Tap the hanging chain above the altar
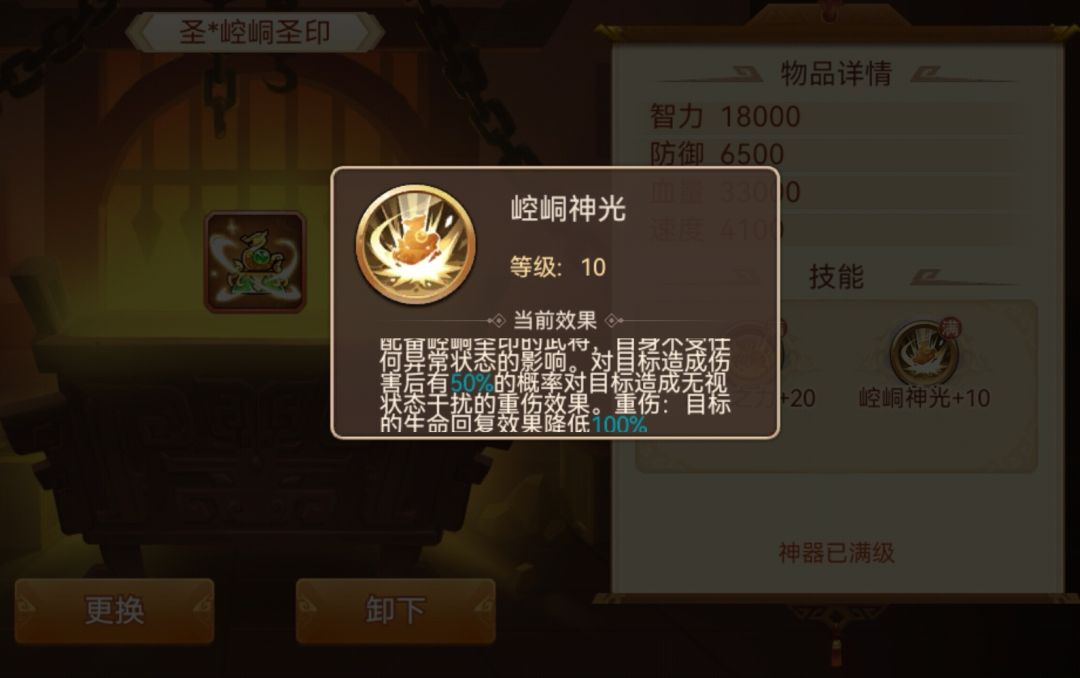1080x678 pixels. pyautogui.click(x=219, y=90)
